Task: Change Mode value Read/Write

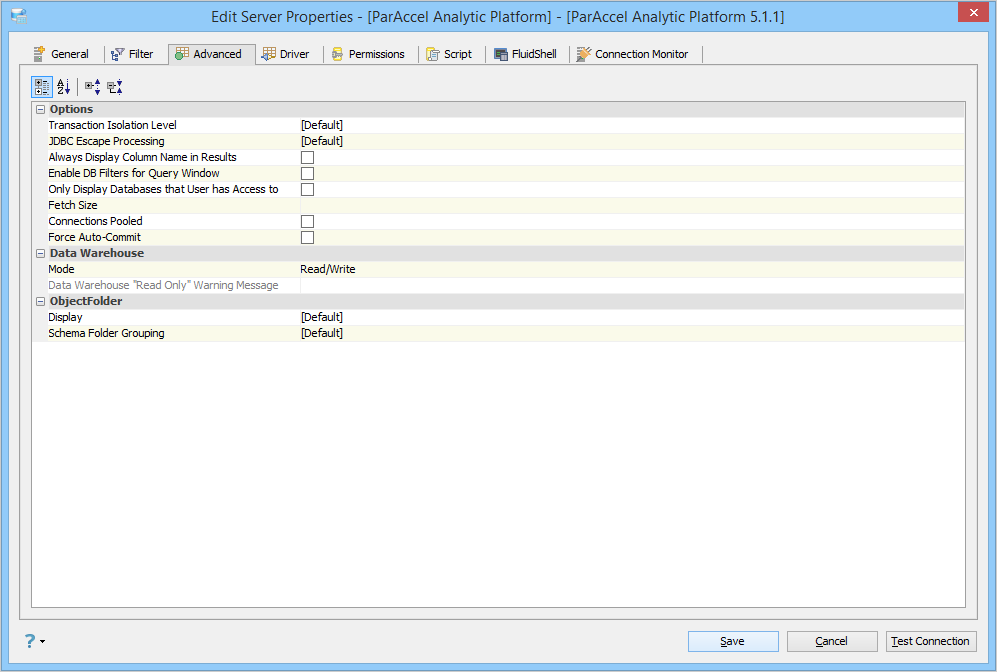Action: [632, 269]
